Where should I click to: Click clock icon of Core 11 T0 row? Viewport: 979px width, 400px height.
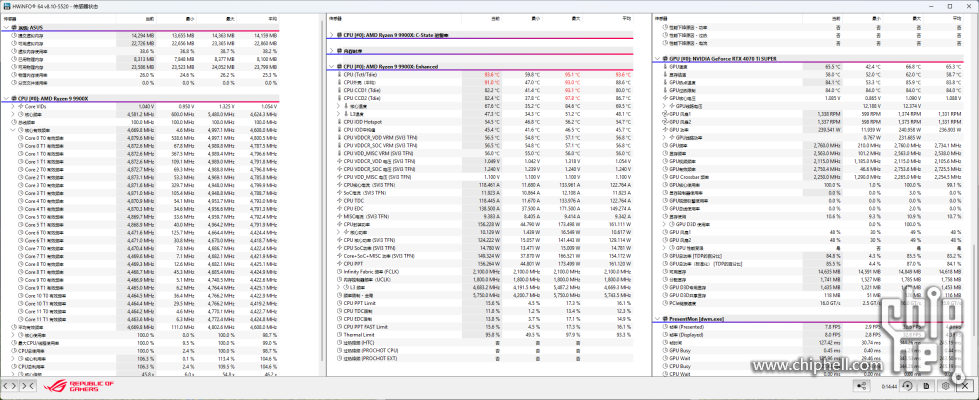(x=20, y=310)
